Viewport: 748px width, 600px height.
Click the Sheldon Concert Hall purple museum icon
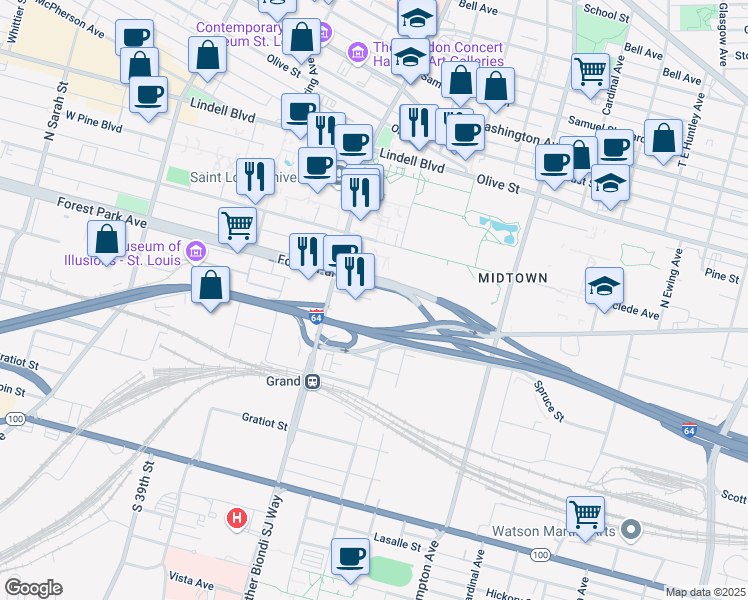[358, 52]
